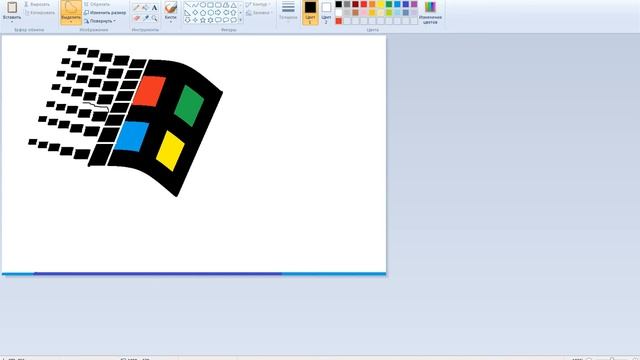Pick the dark red color swatch
640x360 pixels.
click(356, 4)
